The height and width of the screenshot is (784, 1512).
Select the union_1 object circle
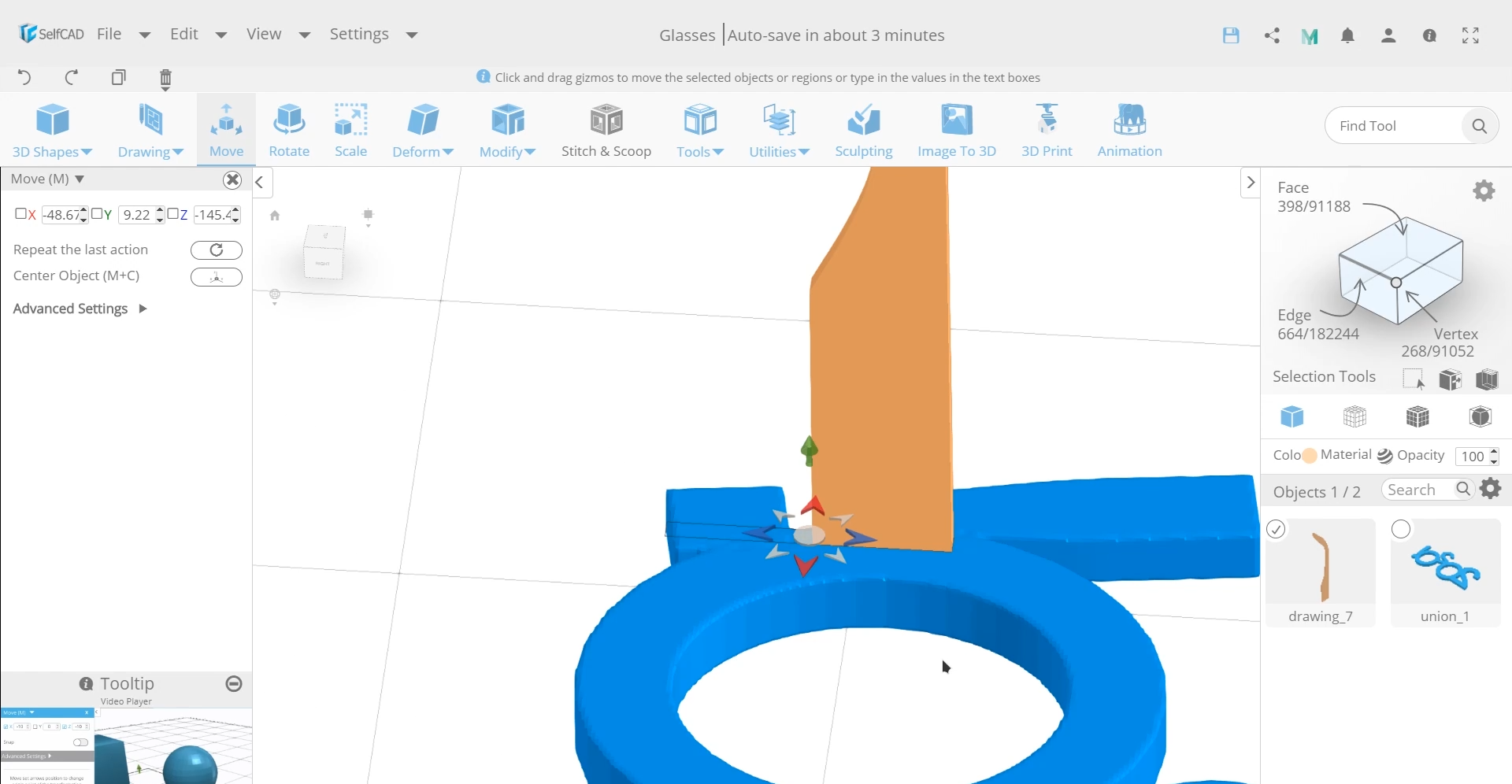[x=1401, y=530]
